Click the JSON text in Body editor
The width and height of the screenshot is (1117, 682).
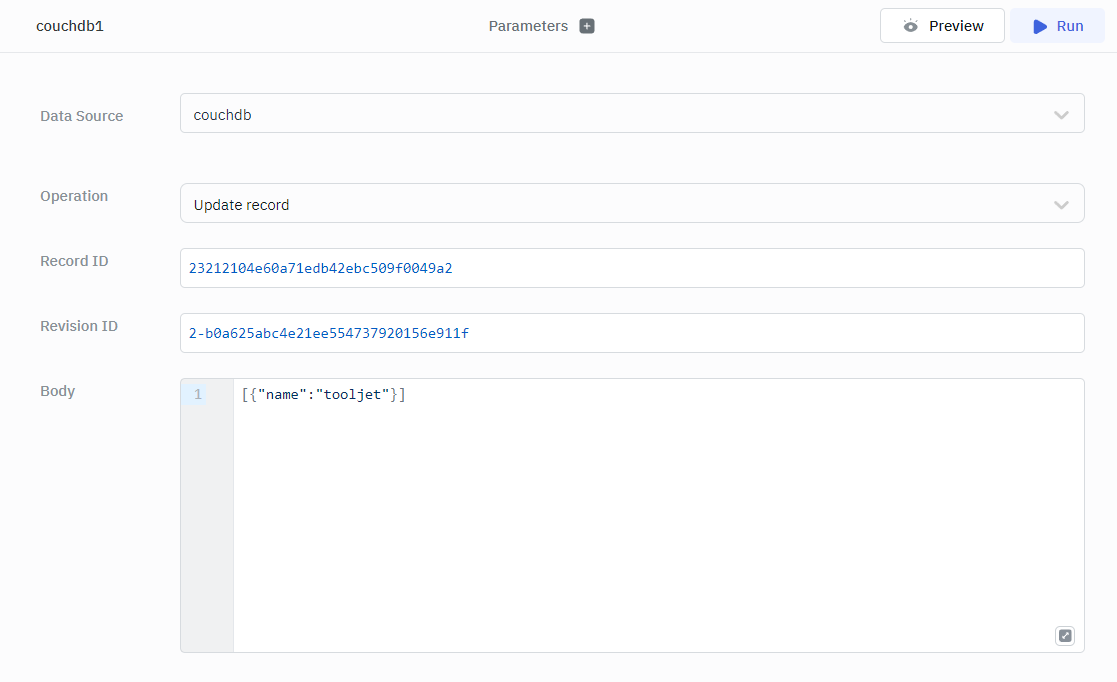coord(323,395)
